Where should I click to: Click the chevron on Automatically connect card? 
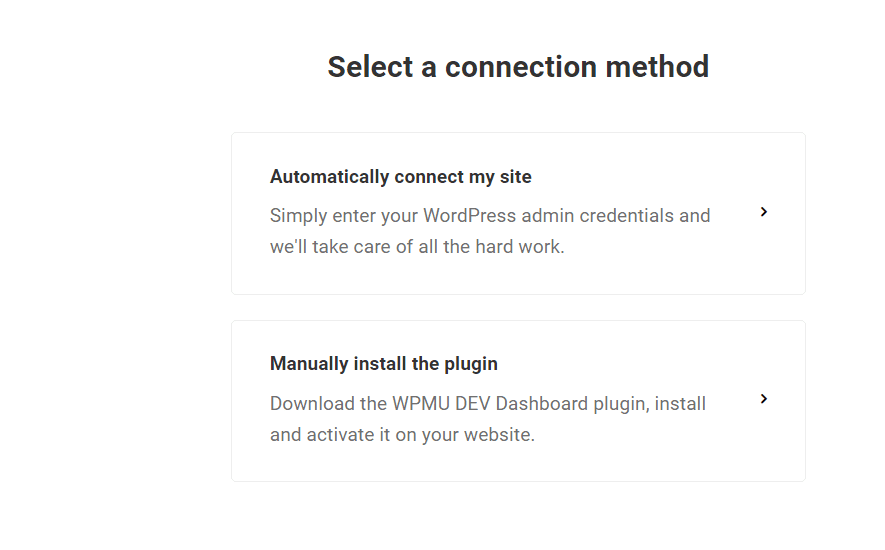pos(764,212)
